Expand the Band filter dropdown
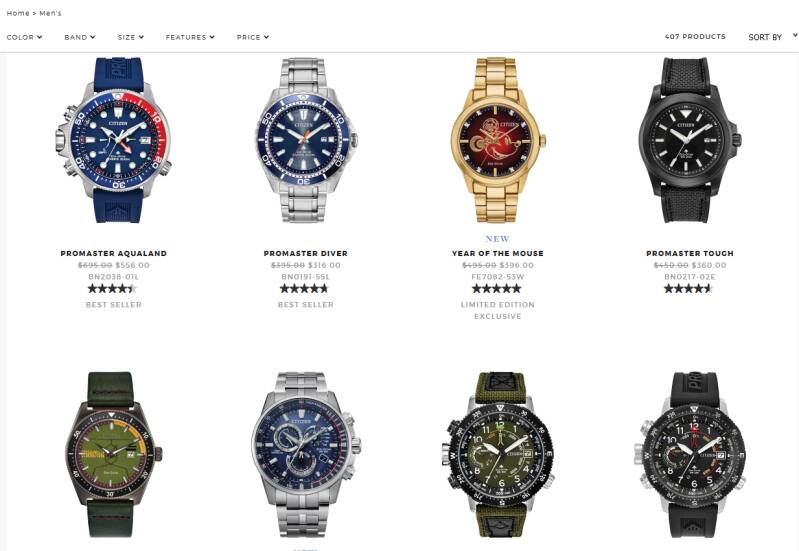Image resolution: width=799 pixels, height=551 pixels. 80,37
